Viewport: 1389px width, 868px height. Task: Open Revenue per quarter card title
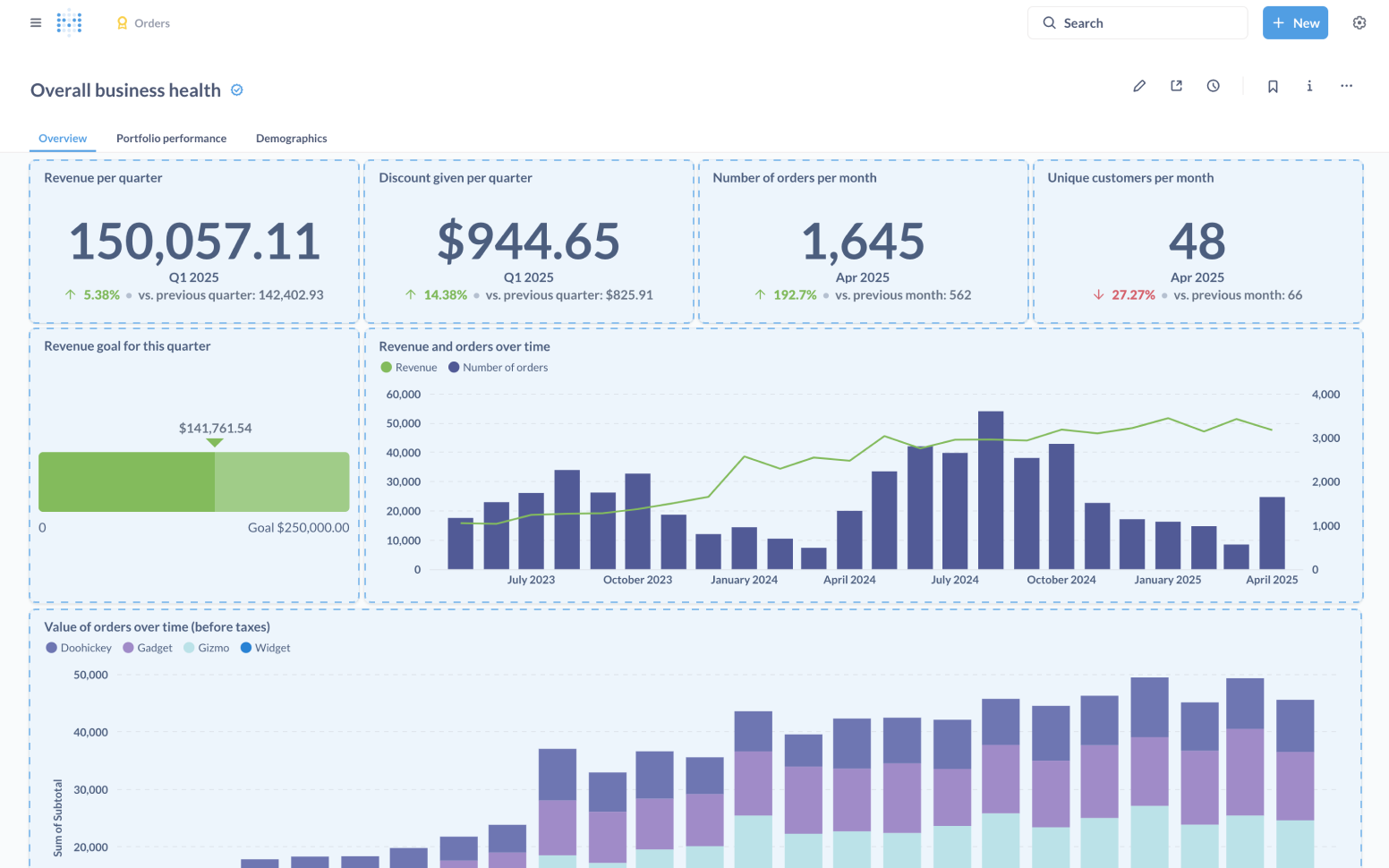point(103,178)
